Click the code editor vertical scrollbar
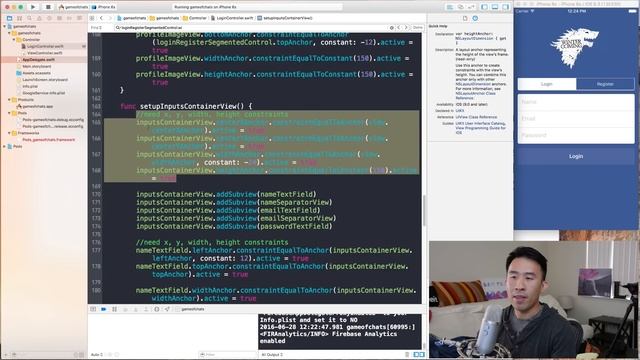 pos(424,210)
